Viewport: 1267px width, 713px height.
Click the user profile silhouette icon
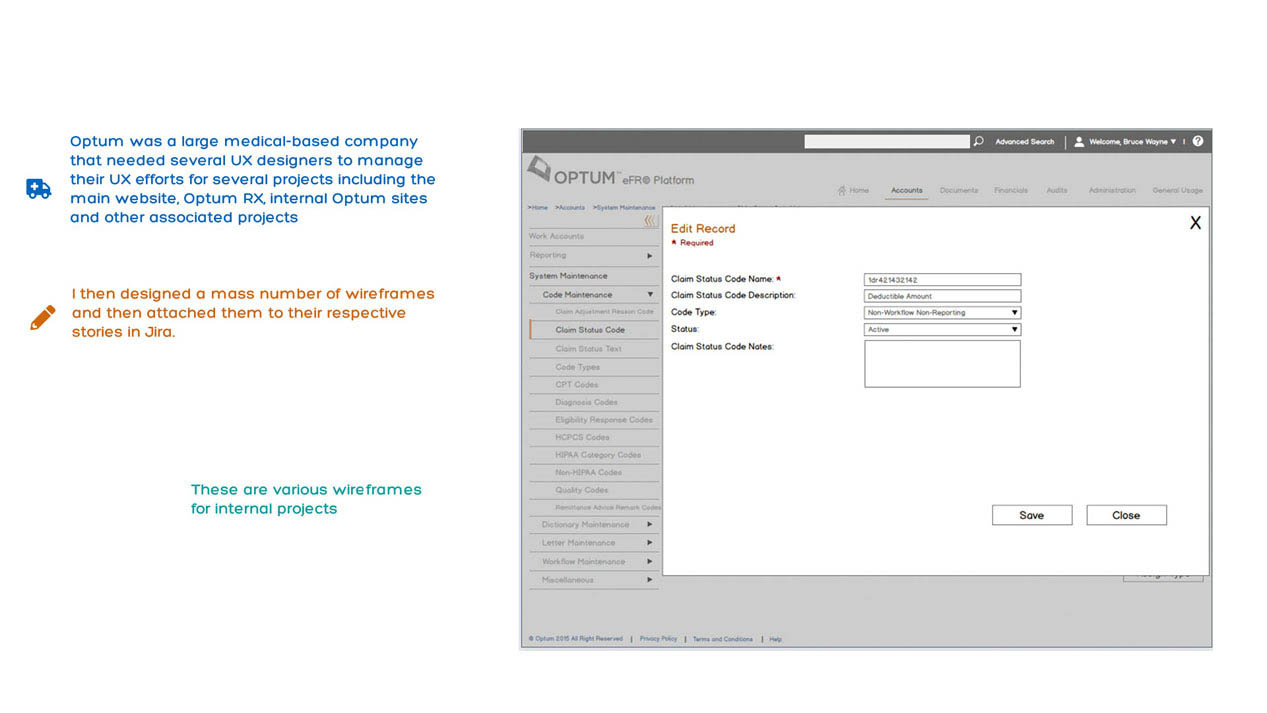[1079, 142]
